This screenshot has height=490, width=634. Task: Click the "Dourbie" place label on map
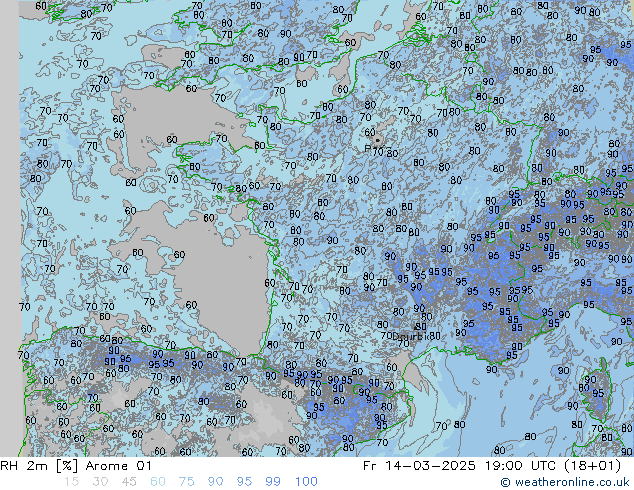tap(411, 336)
